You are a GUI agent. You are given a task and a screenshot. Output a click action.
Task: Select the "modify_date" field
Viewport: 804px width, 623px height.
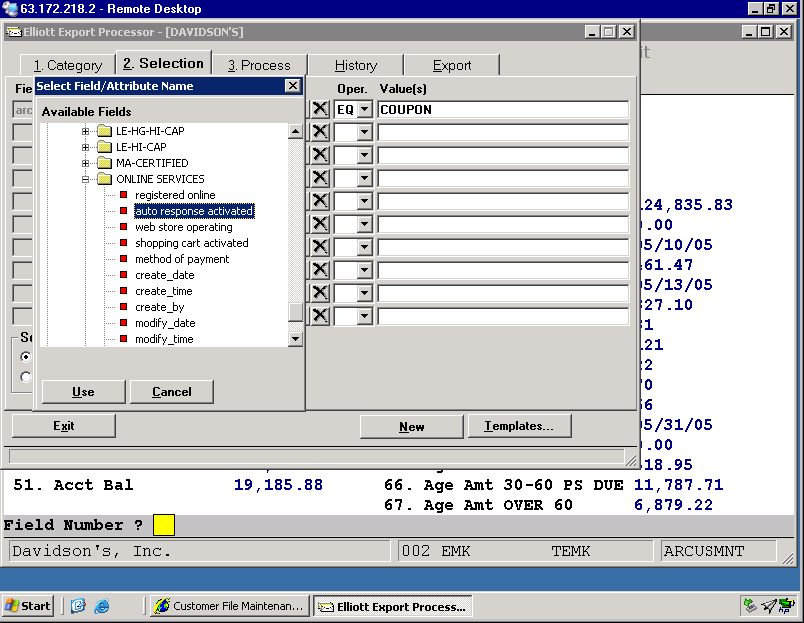165,323
